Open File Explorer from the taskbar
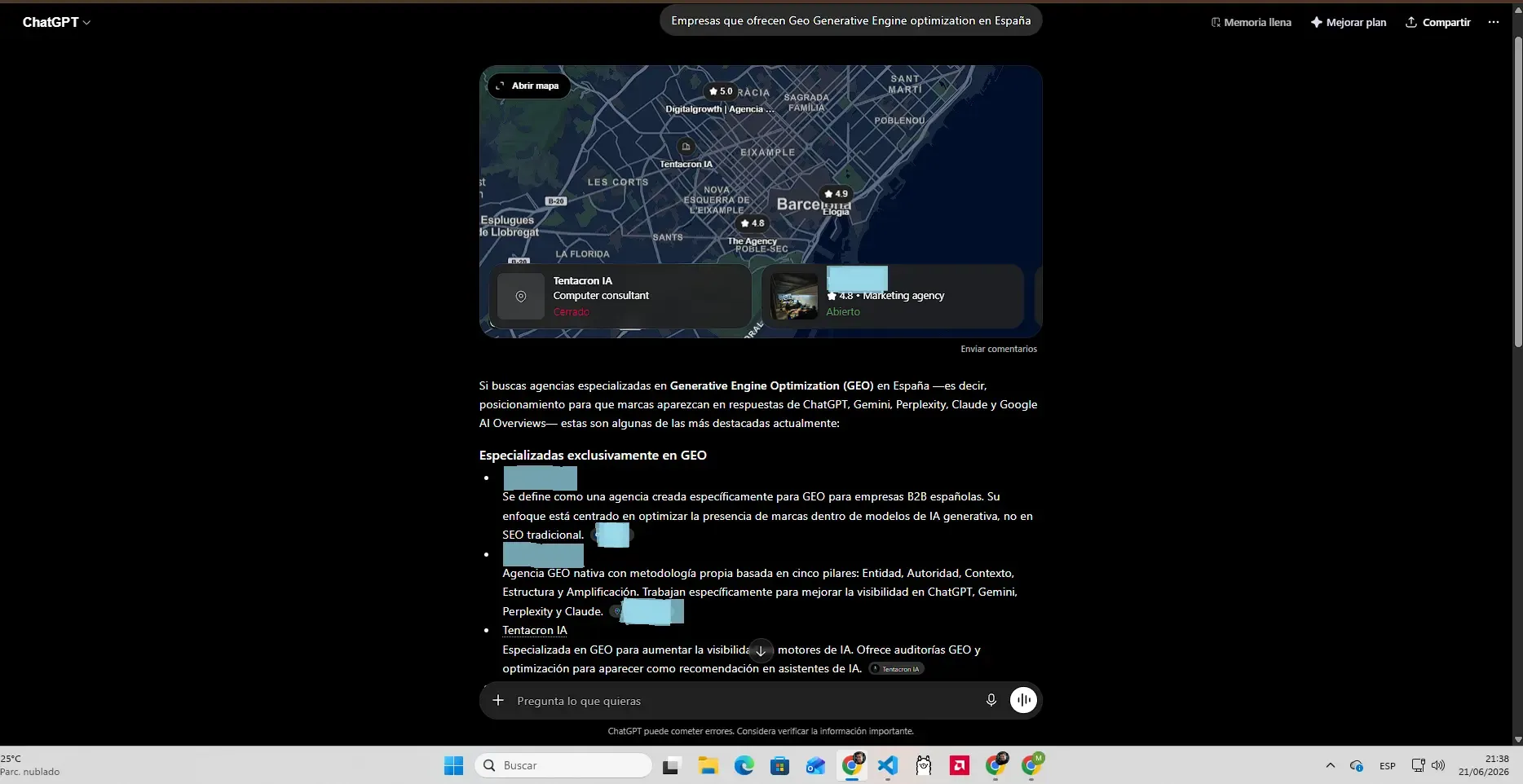Screen dimensions: 1523x784 click(708, 765)
